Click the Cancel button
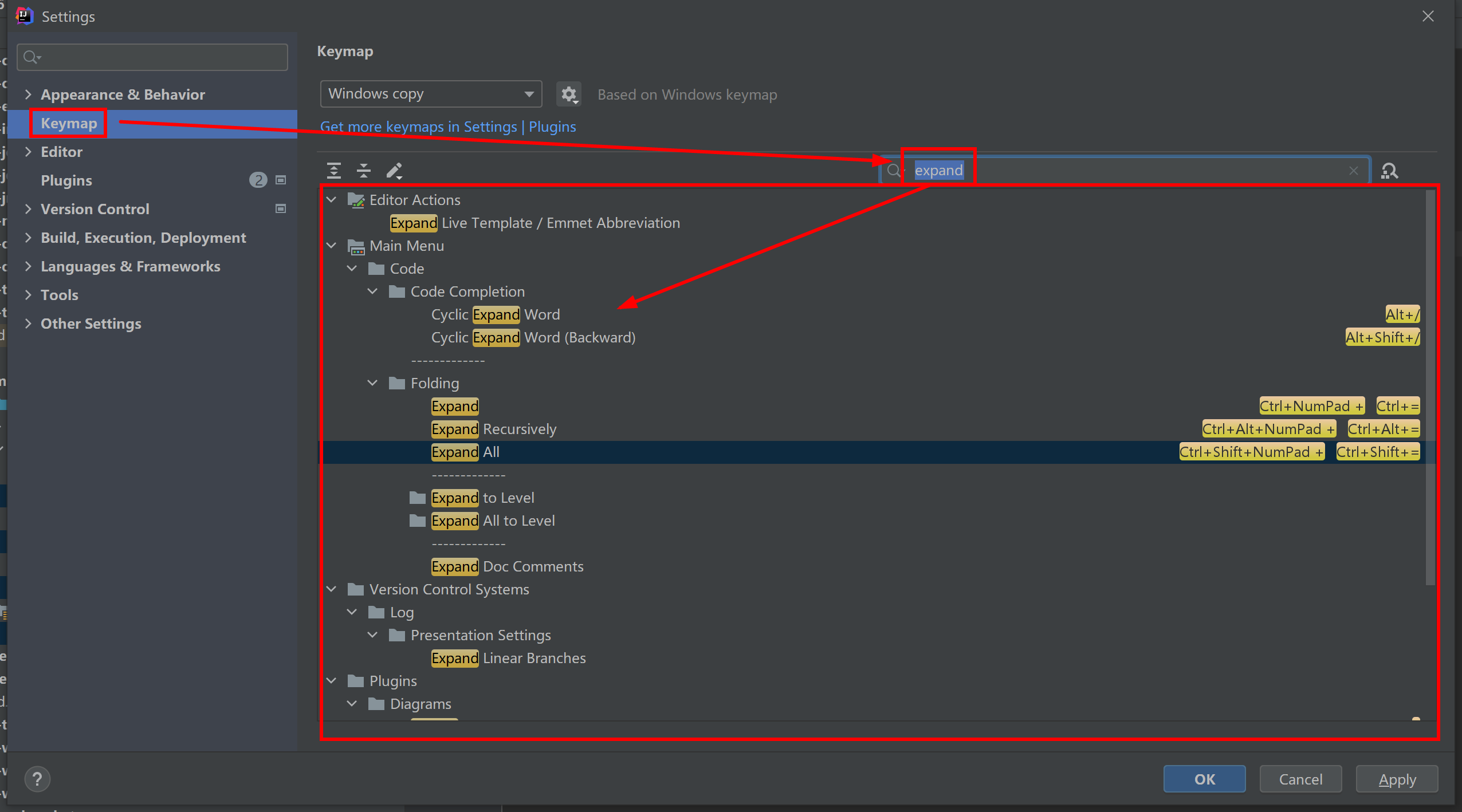1462x812 pixels. [x=1300, y=779]
